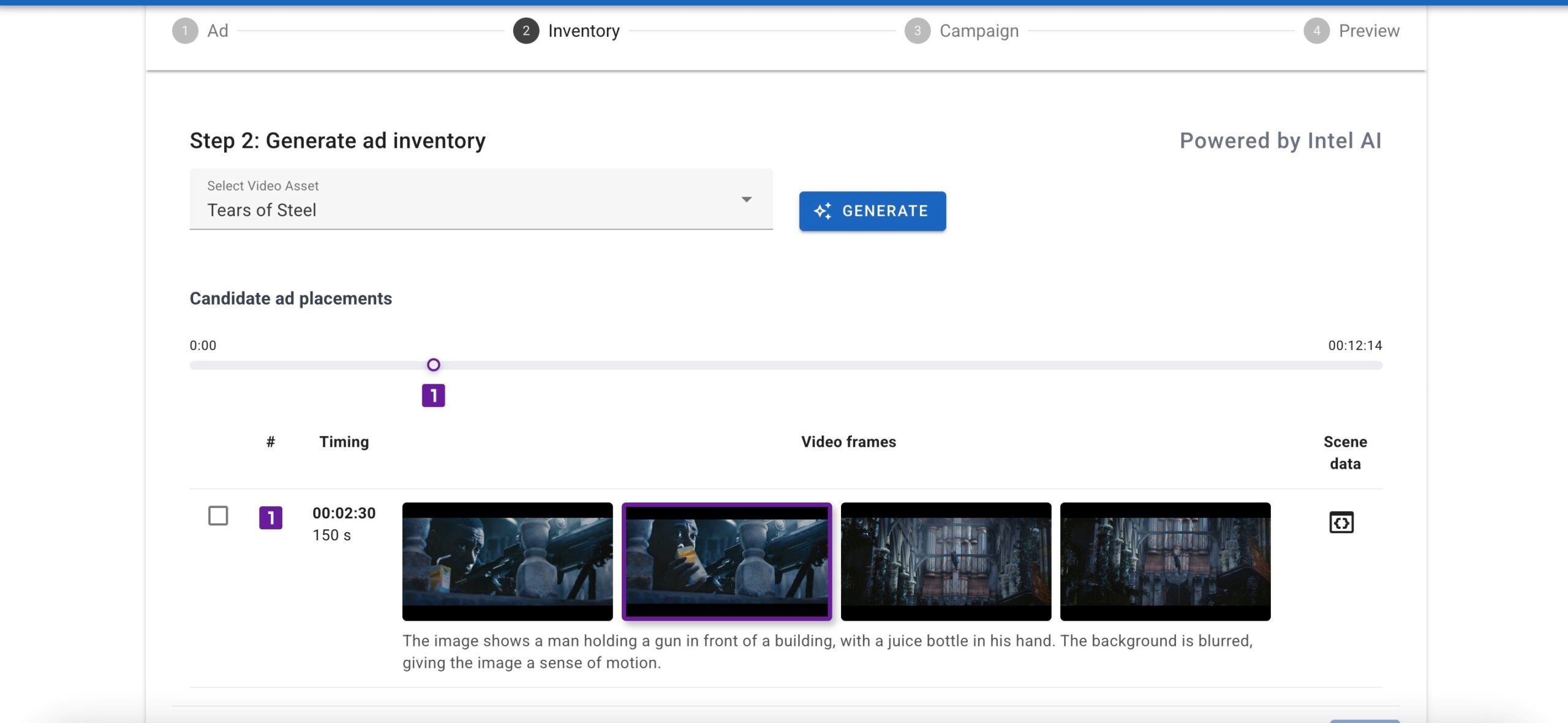
Task: Open the Select Video Asset dropdown
Action: click(481, 199)
